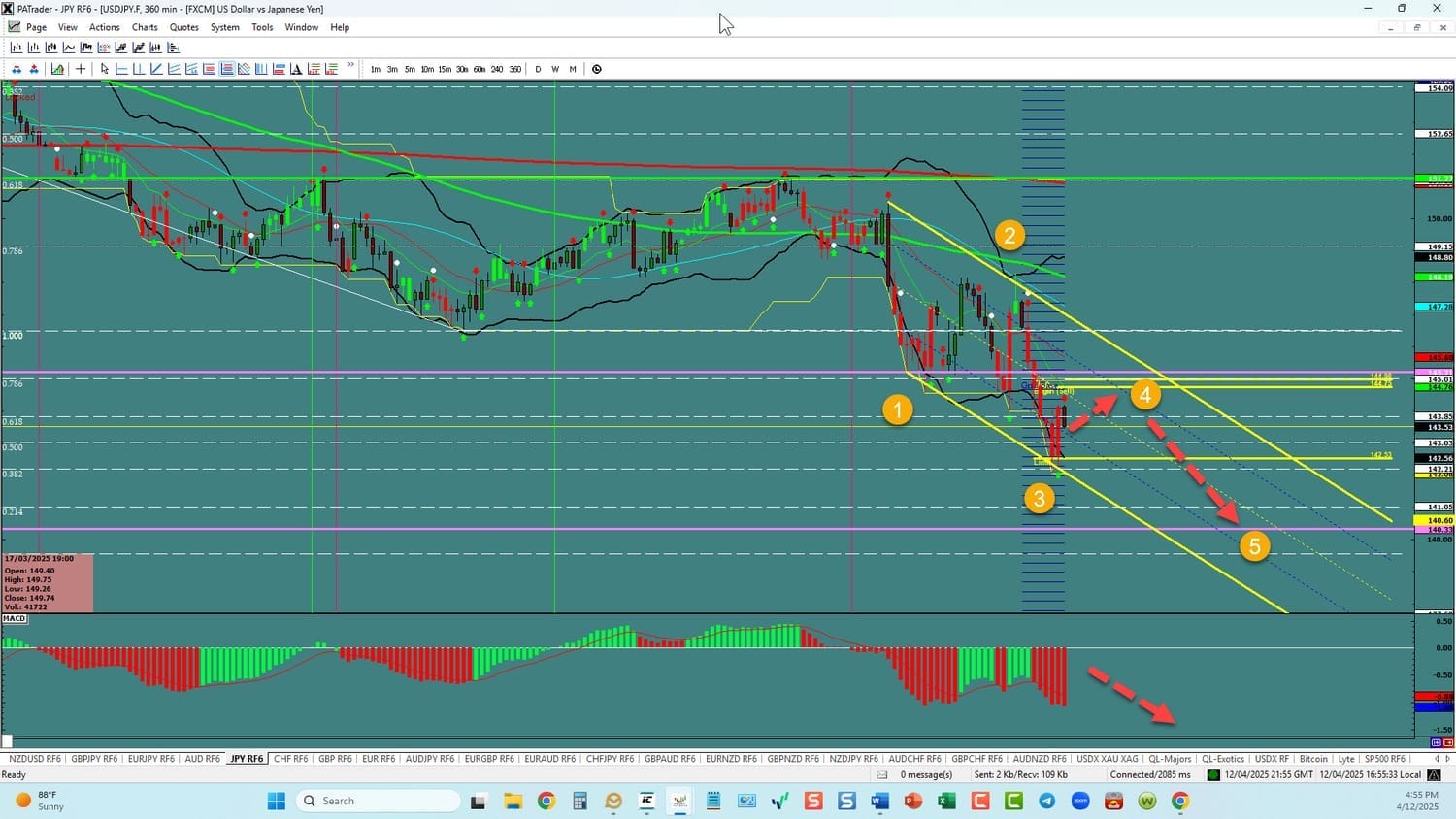Open the Charts menu

tap(145, 27)
